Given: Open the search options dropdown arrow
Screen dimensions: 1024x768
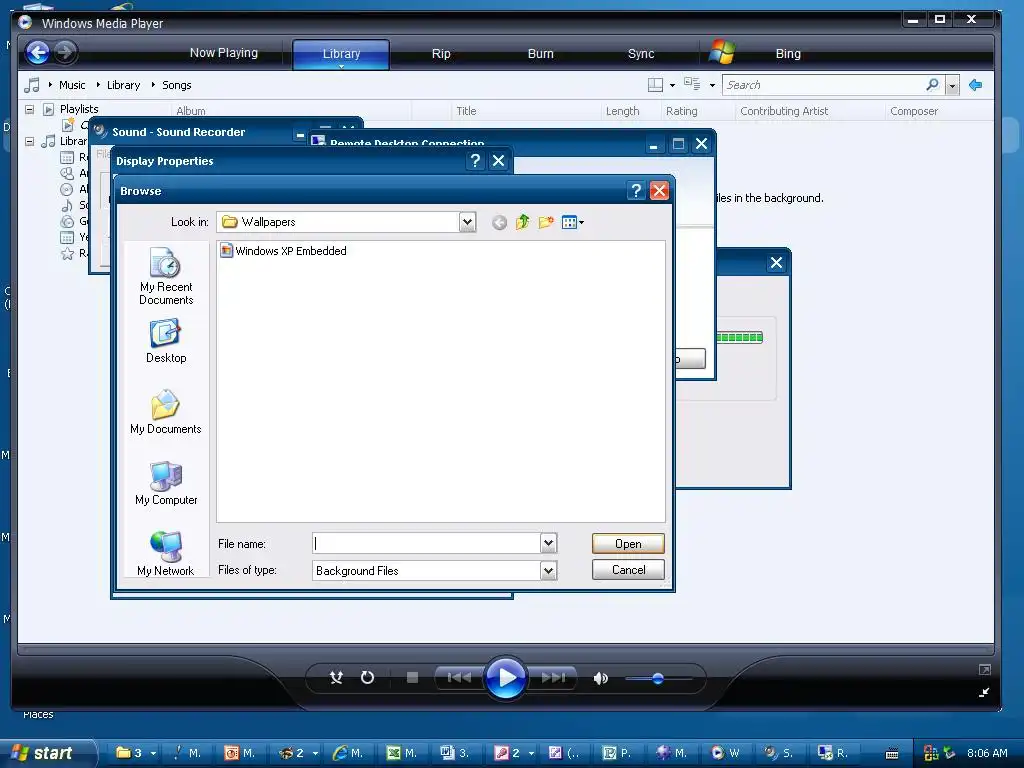Looking at the screenshot, I should click(952, 86).
